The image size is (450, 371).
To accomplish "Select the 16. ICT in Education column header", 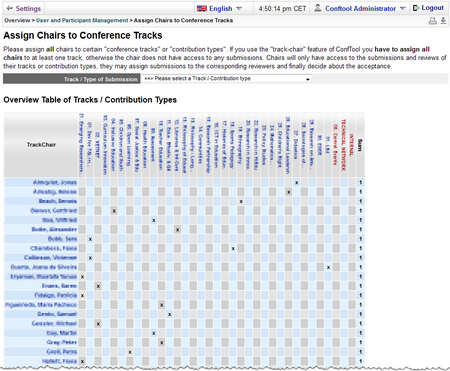I will tap(217, 145).
